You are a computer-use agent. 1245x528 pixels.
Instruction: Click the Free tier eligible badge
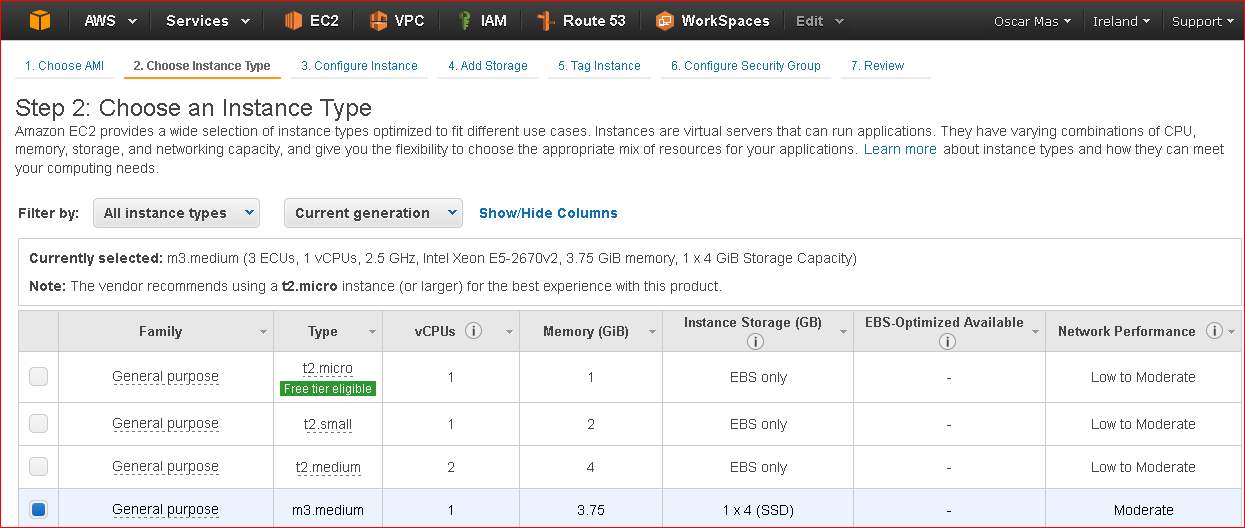328,389
